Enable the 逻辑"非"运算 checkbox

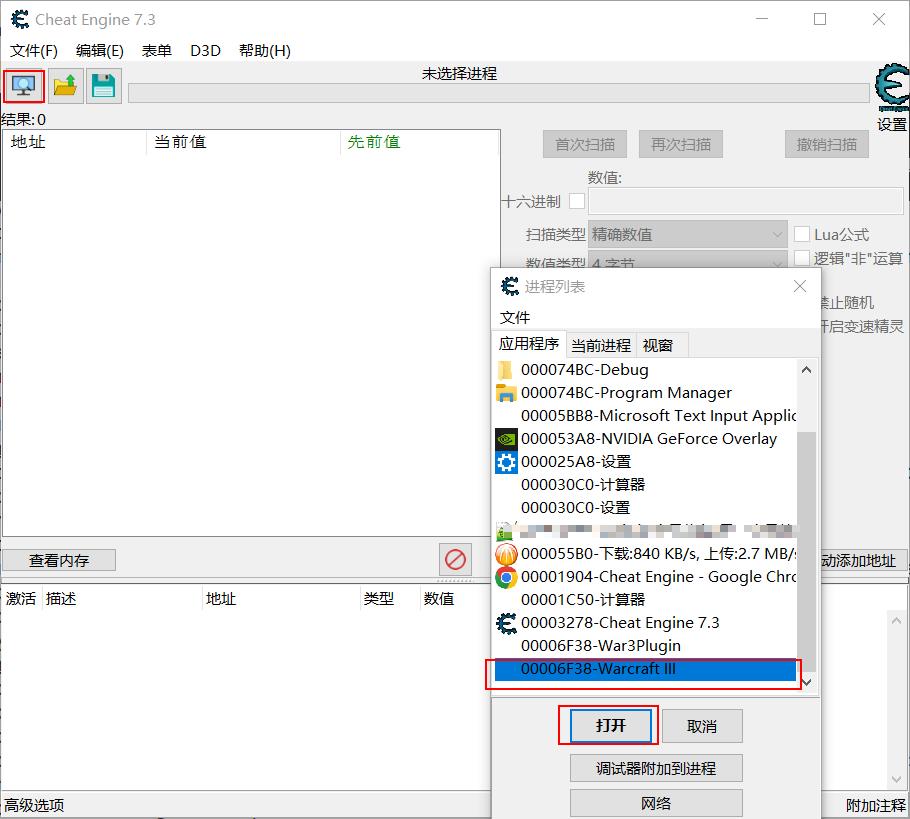pyautogui.click(x=801, y=258)
